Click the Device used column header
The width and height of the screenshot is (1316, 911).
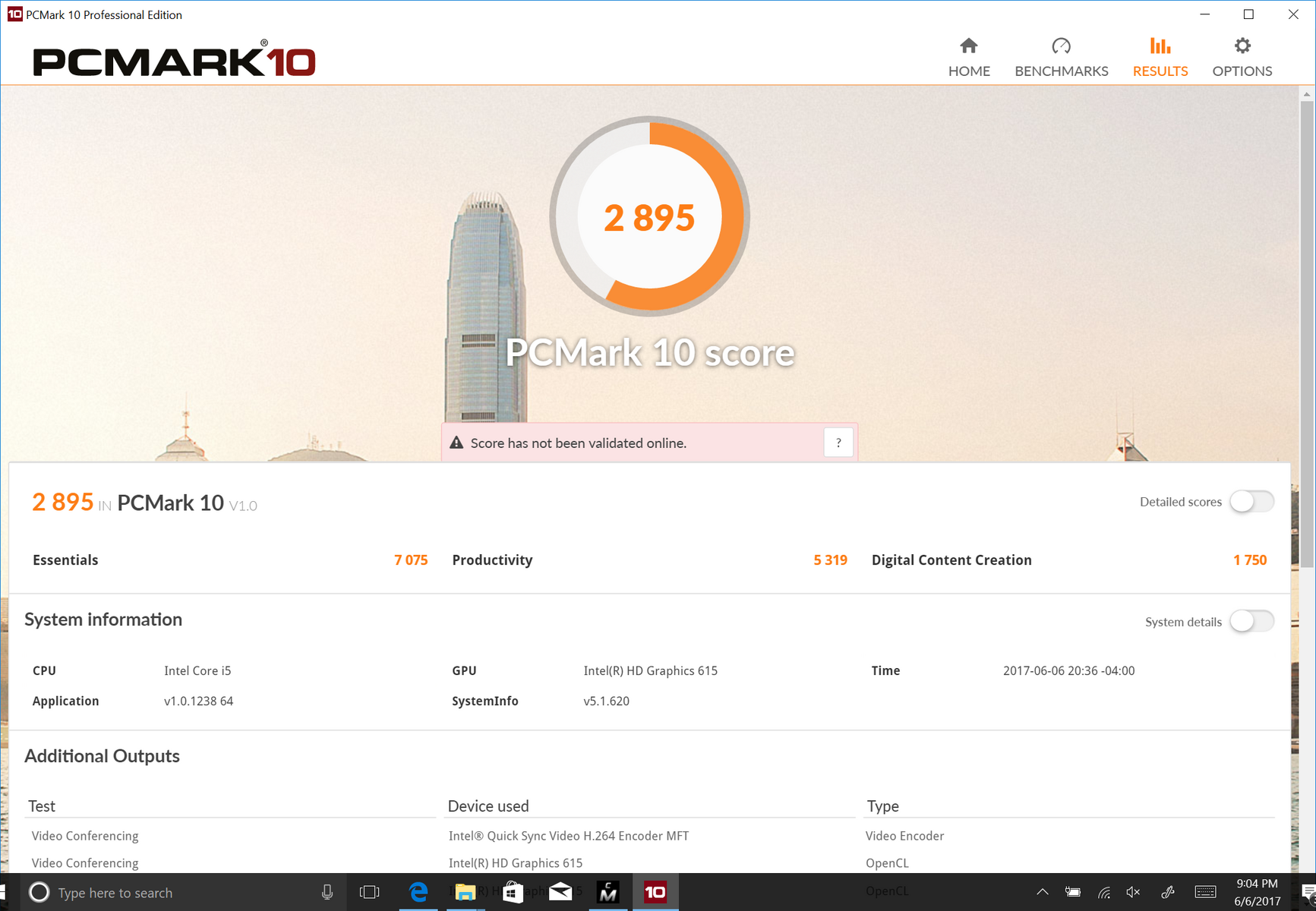pos(488,806)
